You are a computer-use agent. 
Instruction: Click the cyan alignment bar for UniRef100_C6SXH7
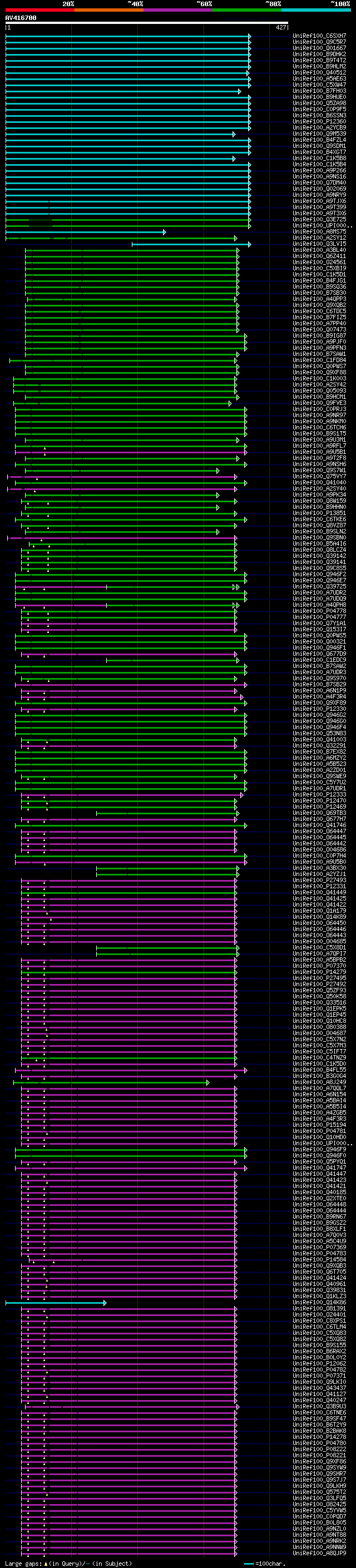point(128,36)
